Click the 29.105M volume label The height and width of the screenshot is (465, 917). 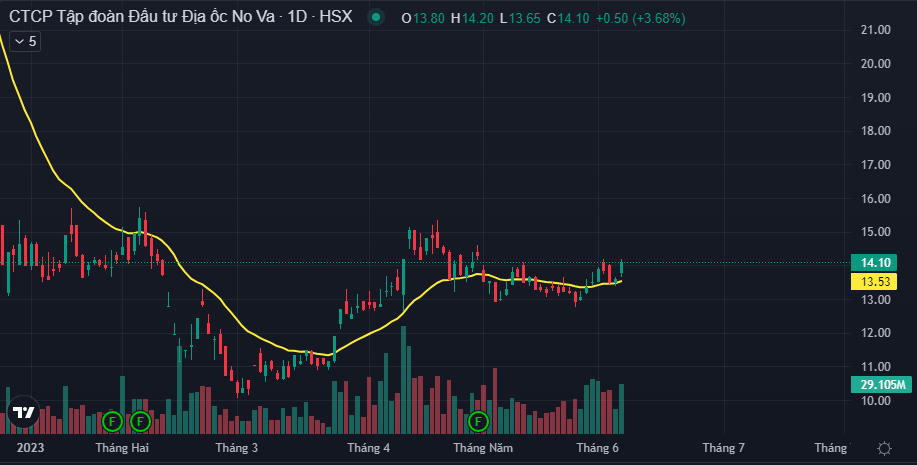[882, 384]
